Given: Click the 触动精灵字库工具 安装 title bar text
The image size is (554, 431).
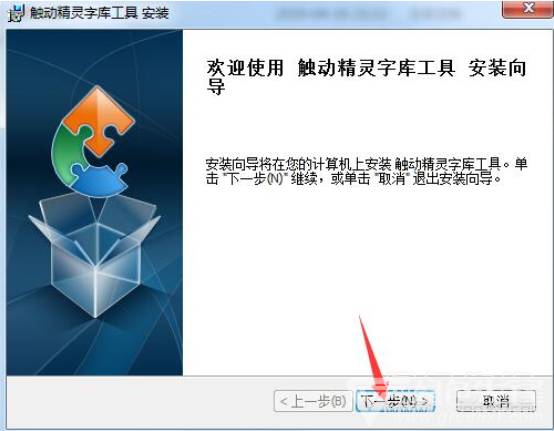Looking at the screenshot, I should click(x=99, y=13).
